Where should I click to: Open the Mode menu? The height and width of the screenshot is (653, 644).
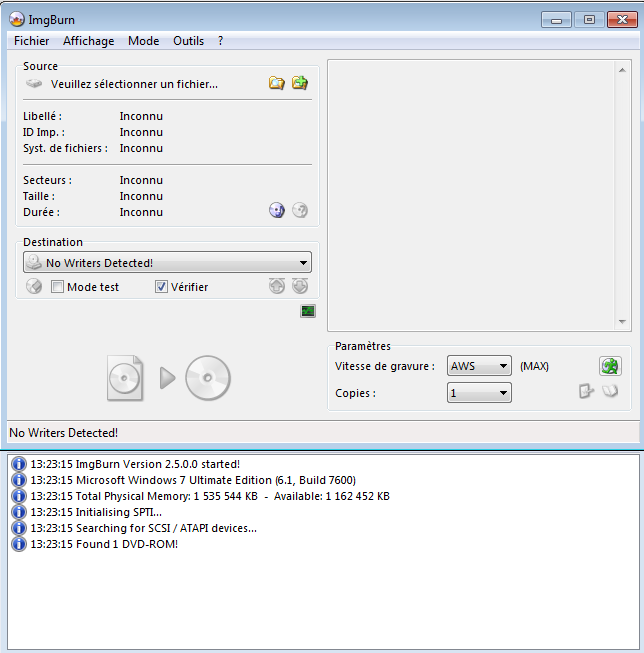click(x=143, y=41)
